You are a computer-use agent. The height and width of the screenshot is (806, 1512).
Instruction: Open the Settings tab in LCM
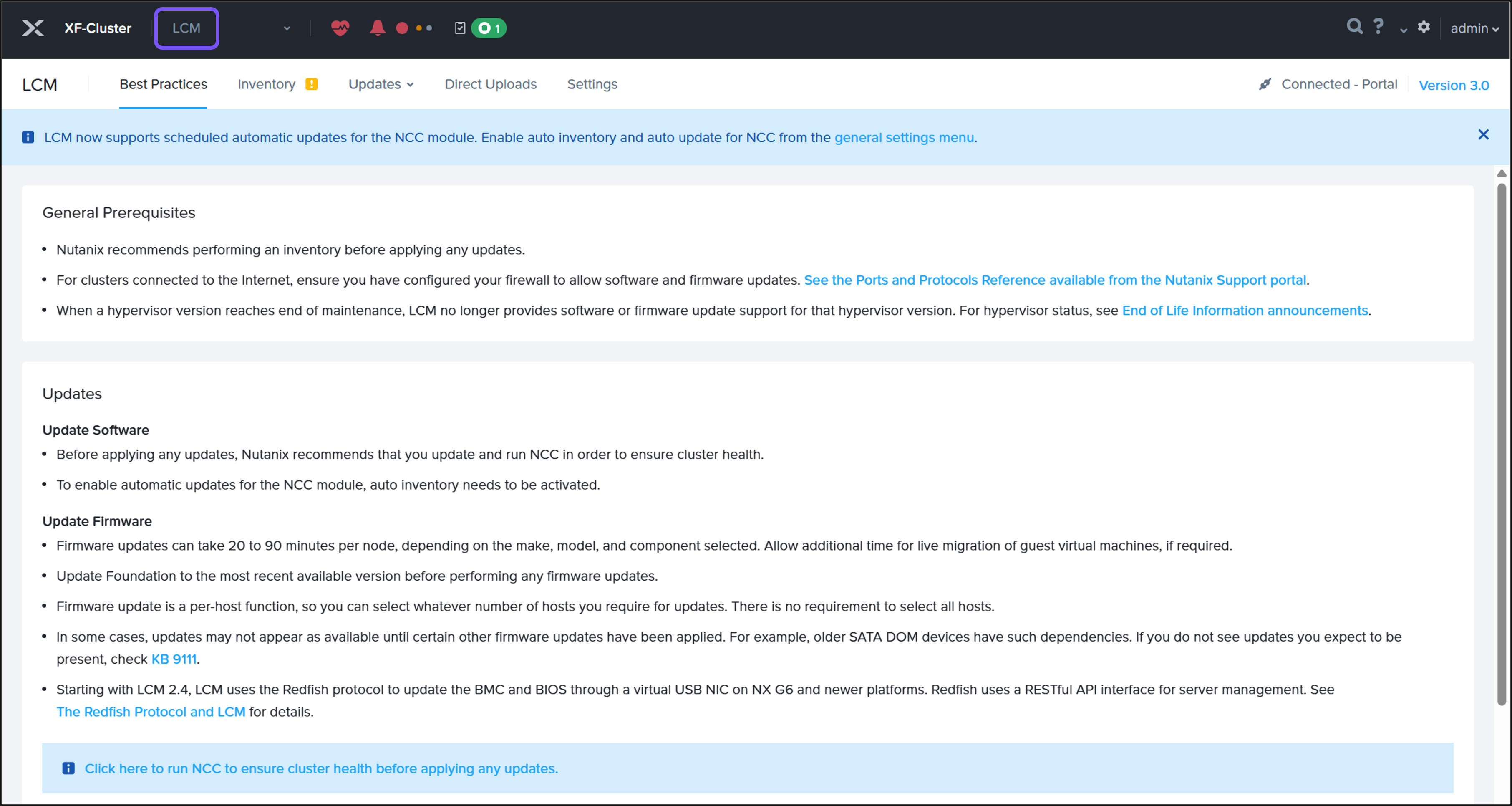tap(592, 85)
